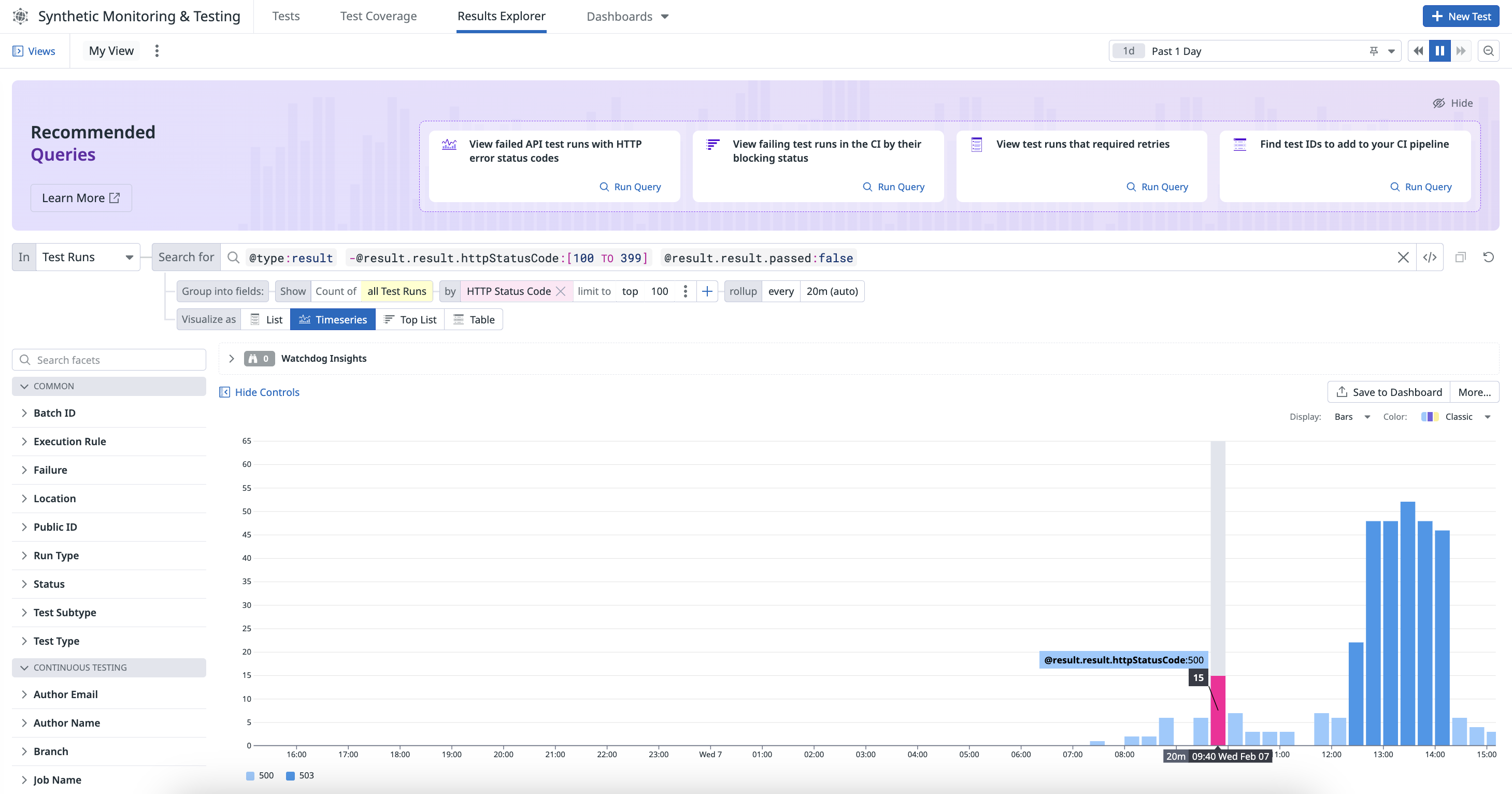This screenshot has width=1512, height=794.
Task: Click the Search facets input field
Action: (109, 359)
